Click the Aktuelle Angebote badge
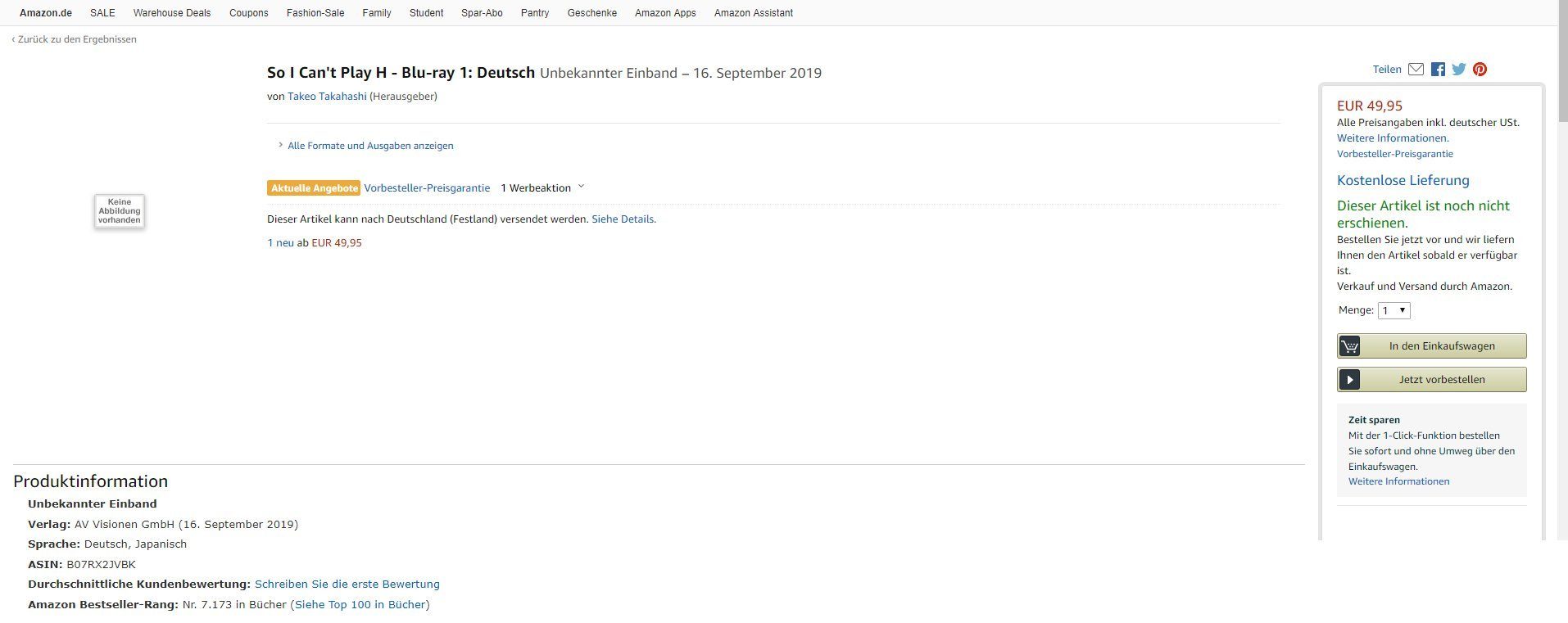The height and width of the screenshot is (623, 1568). click(314, 188)
